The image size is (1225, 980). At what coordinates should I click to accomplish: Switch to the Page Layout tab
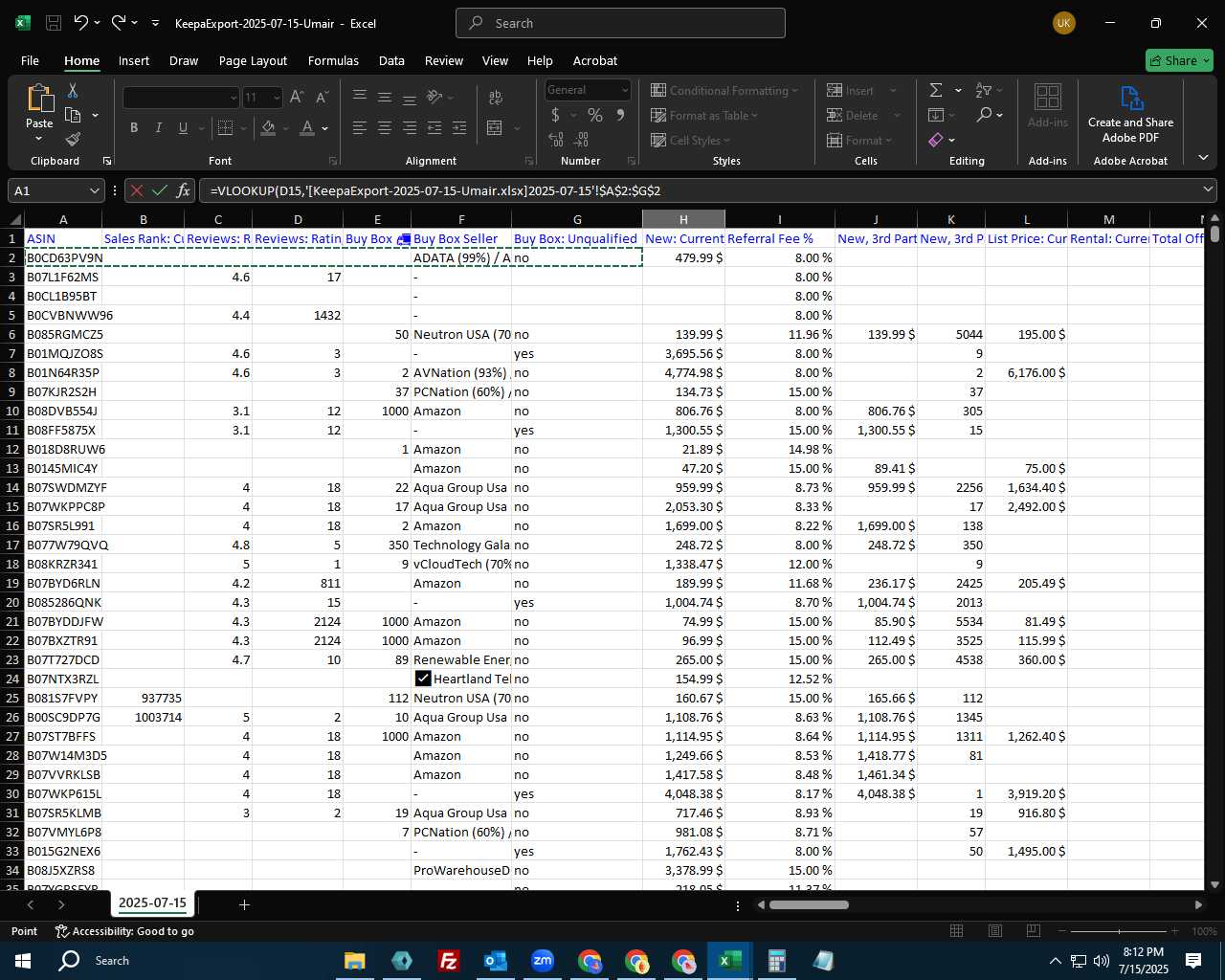click(253, 60)
